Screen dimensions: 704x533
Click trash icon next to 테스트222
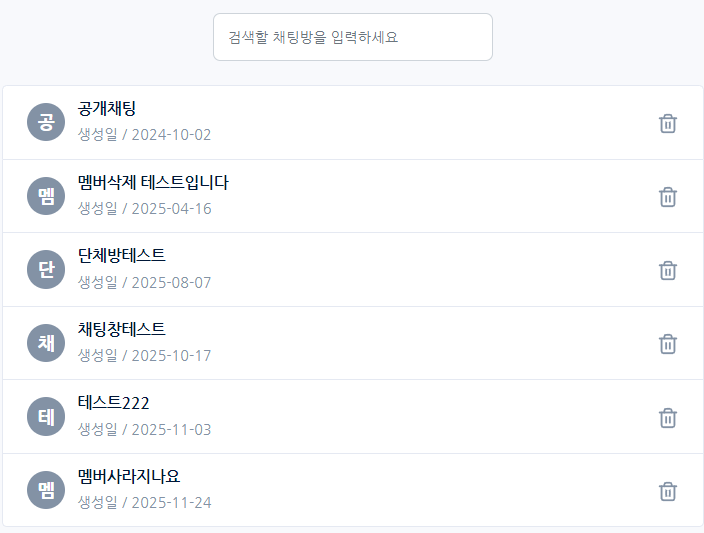pyautogui.click(x=668, y=417)
